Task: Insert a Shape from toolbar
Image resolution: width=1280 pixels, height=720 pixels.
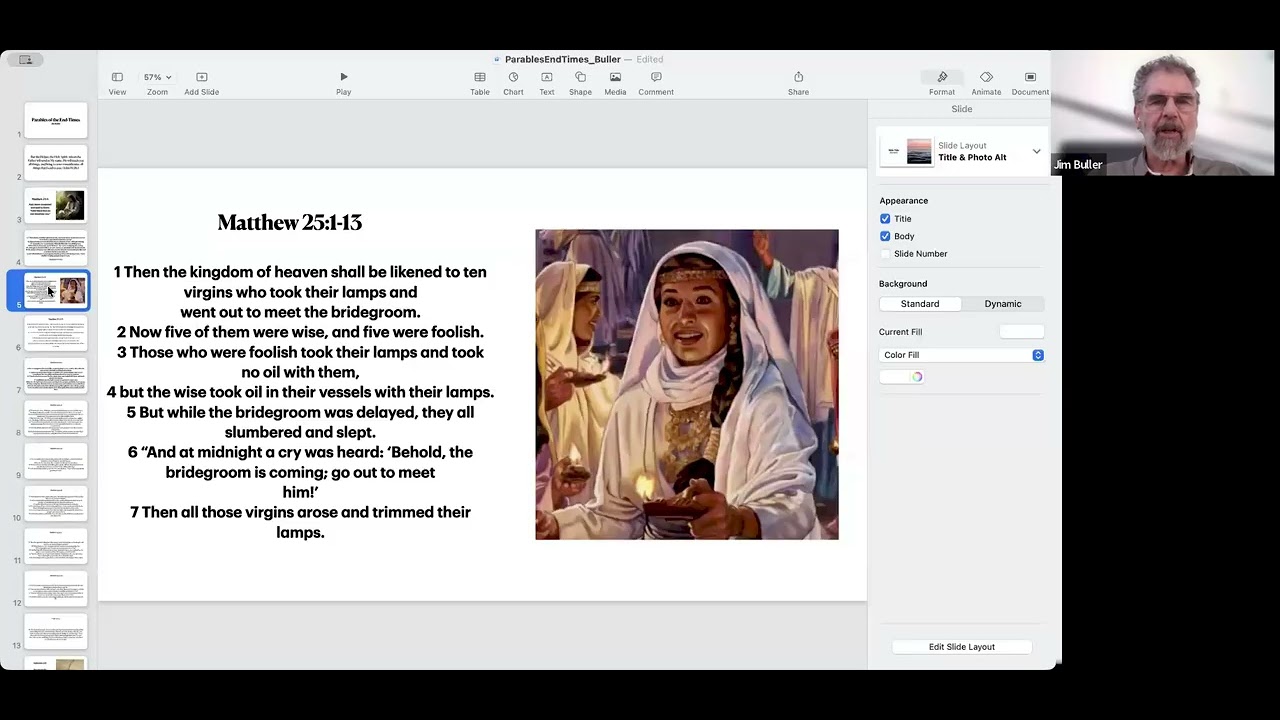Action: point(580,77)
